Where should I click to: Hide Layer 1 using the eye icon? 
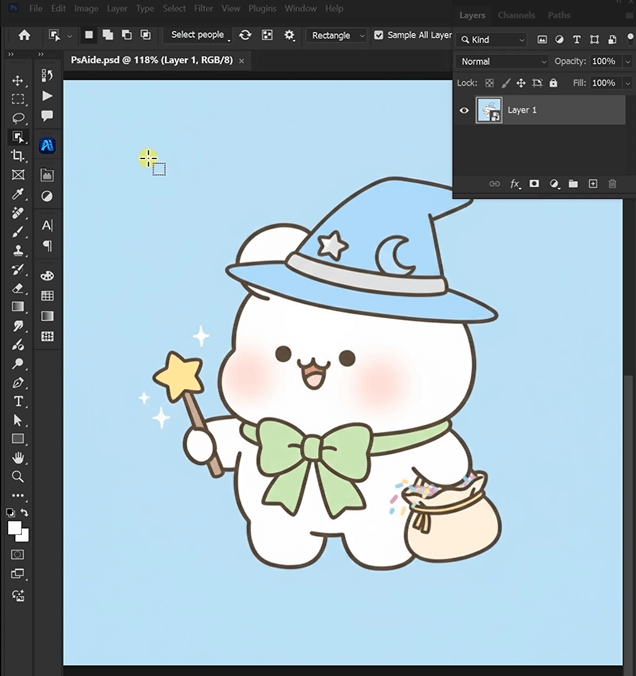tap(464, 110)
